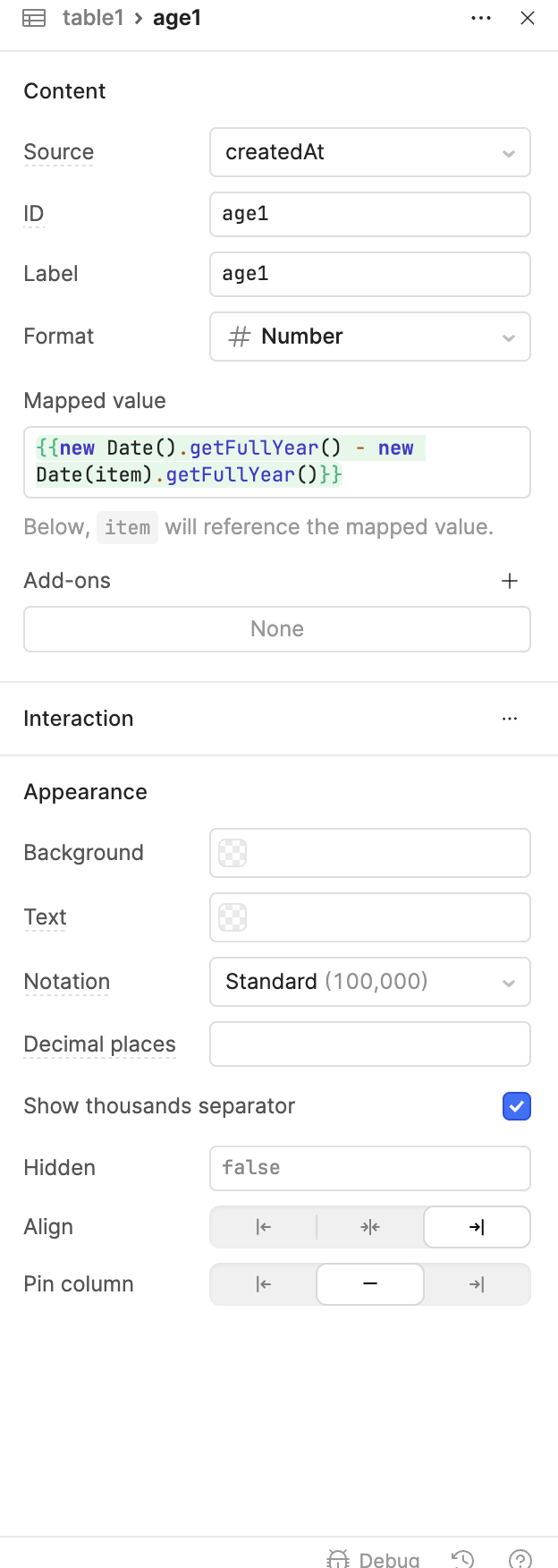Select right alignment in Align control

[x=477, y=1227]
